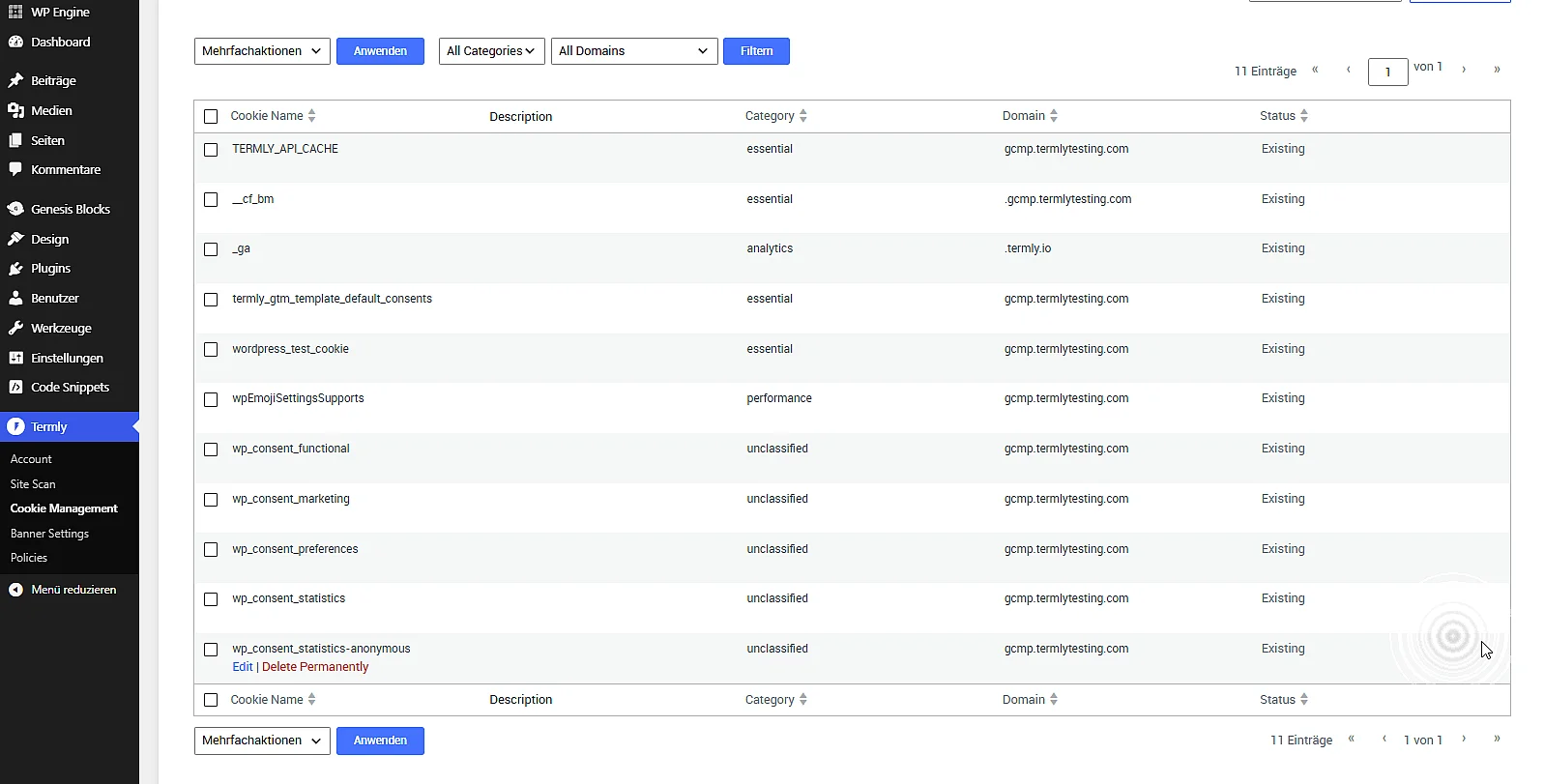Screen dimensions: 1544x784
Task: Tick the TERMLY_API_CACHE row checkbox
Action: tap(211, 150)
